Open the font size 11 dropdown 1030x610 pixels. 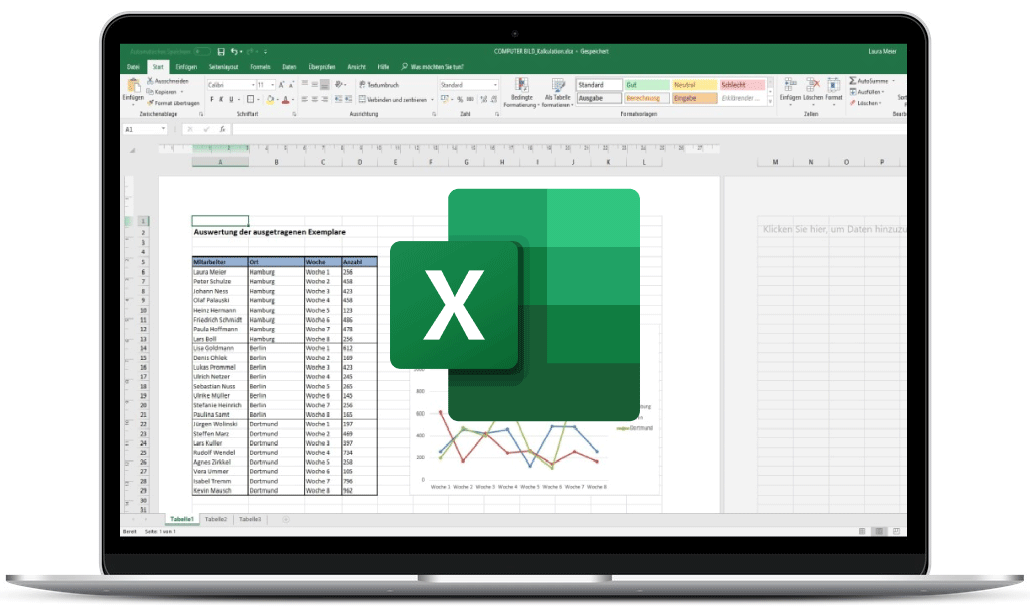[273, 85]
